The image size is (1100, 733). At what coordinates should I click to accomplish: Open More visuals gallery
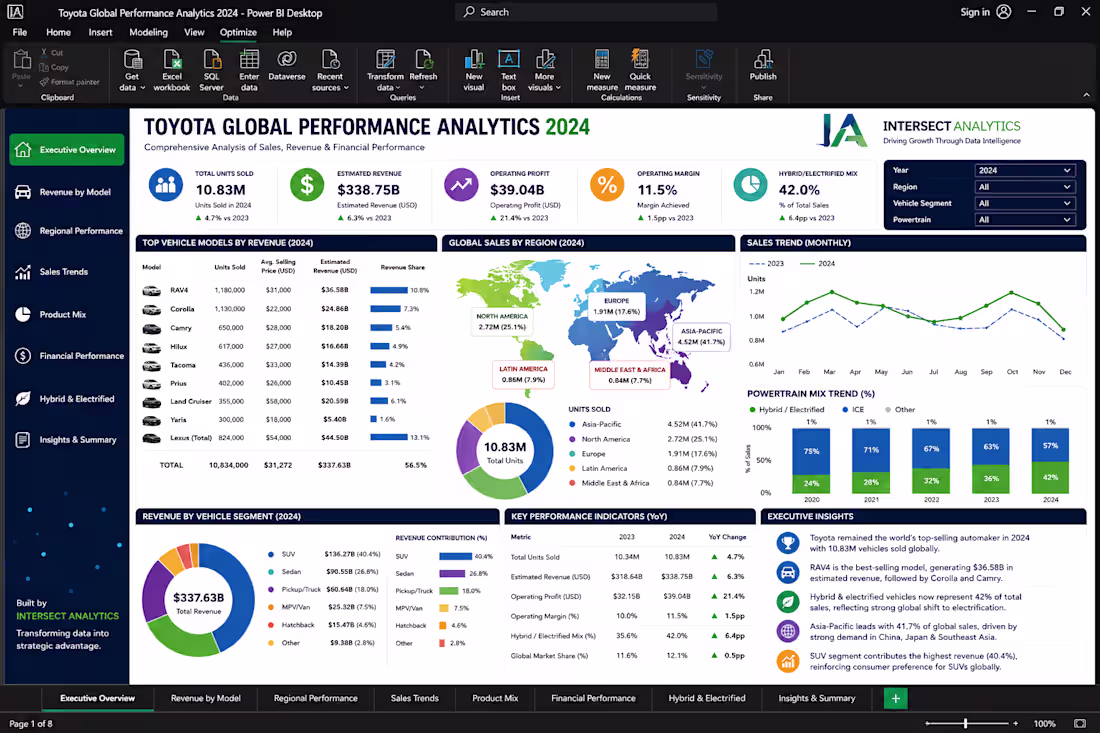[x=544, y=70]
